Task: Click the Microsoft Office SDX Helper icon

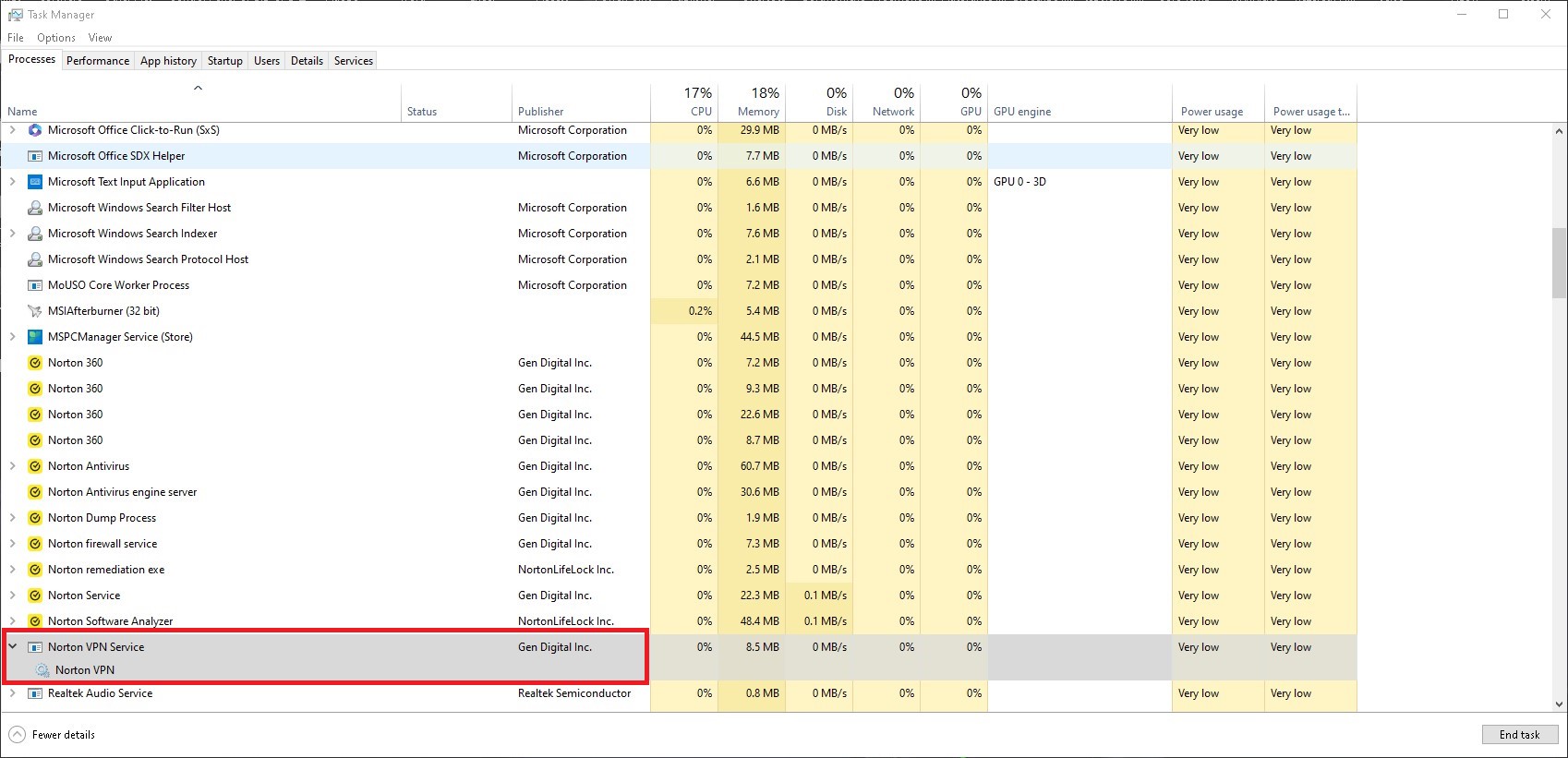Action: click(x=35, y=156)
